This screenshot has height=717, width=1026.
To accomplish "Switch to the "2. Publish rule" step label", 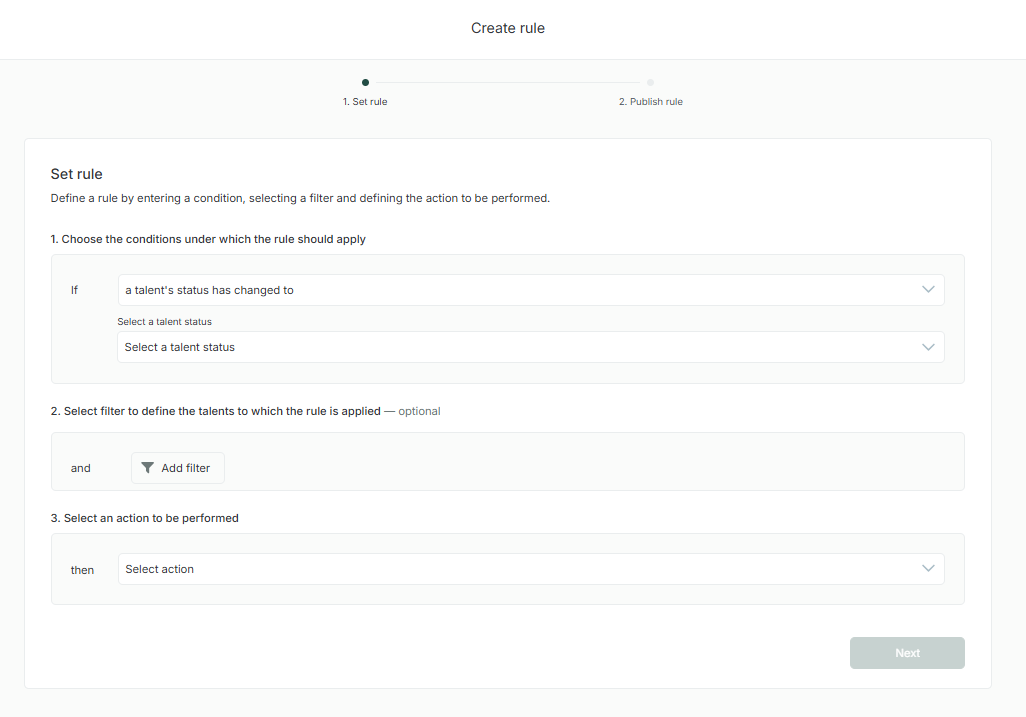I will coord(650,102).
